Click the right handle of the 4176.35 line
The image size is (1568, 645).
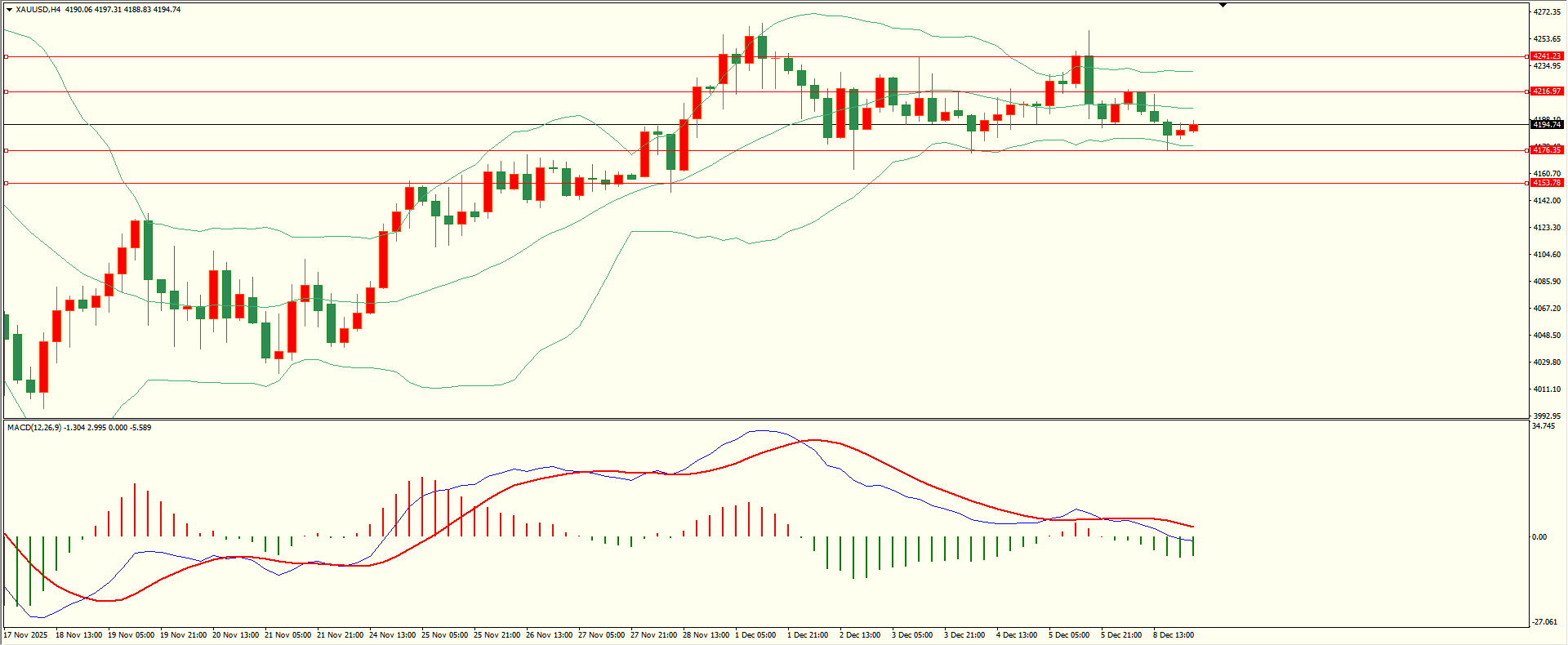point(1527,150)
